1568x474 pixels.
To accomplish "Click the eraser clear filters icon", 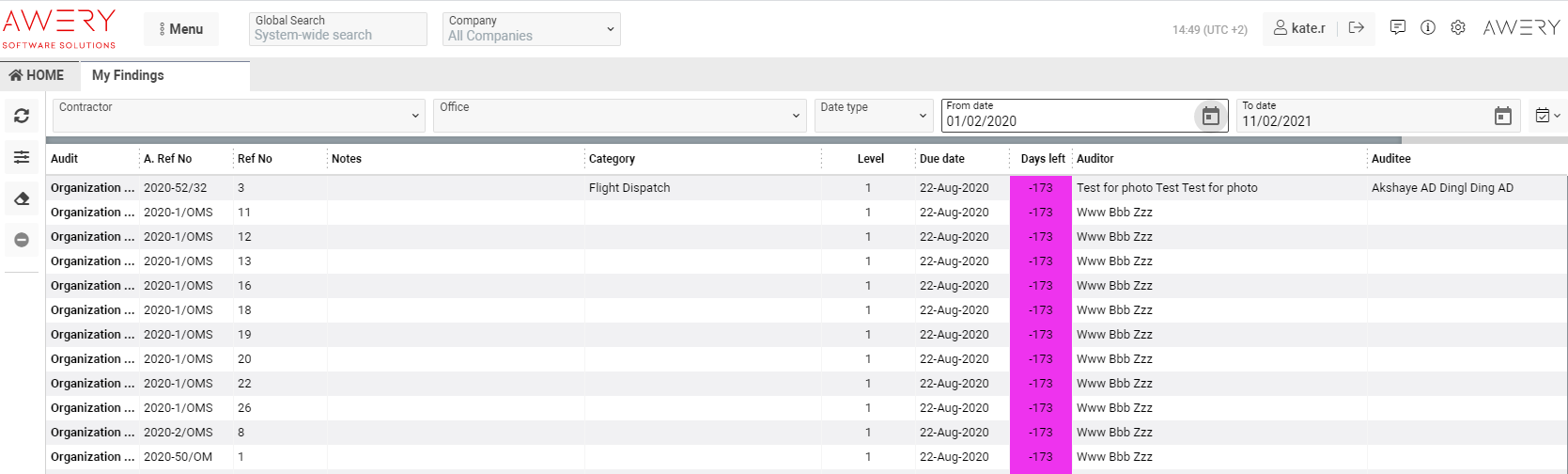I will click(x=22, y=198).
